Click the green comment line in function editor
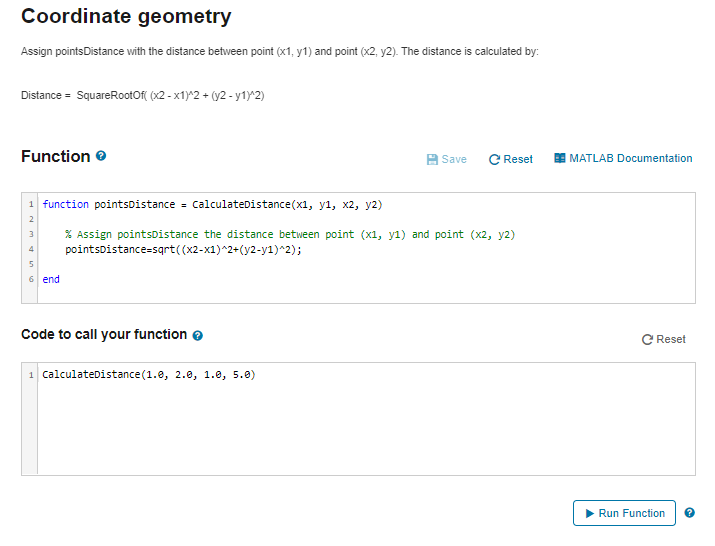715x546 pixels. (x=290, y=234)
